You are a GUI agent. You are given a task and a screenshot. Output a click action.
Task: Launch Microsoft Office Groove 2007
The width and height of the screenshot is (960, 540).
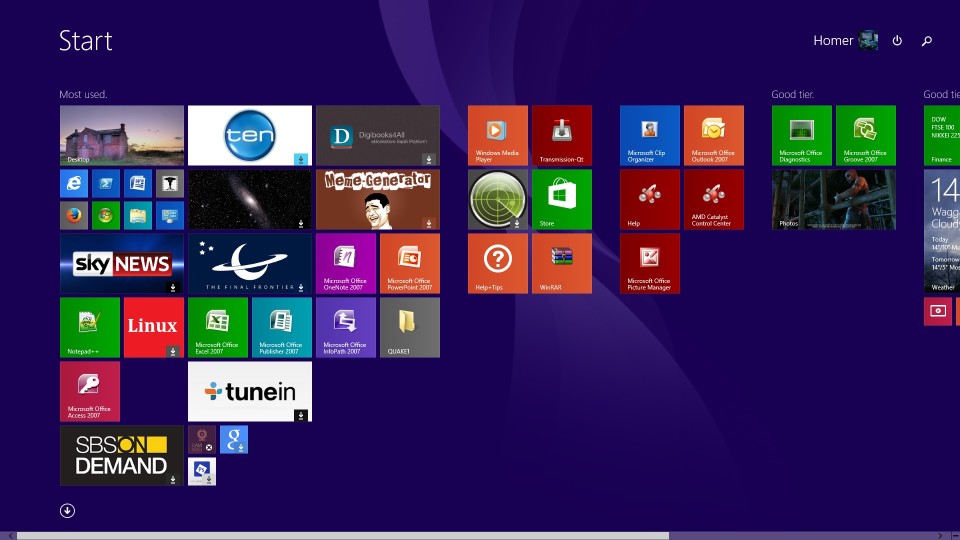(x=866, y=135)
